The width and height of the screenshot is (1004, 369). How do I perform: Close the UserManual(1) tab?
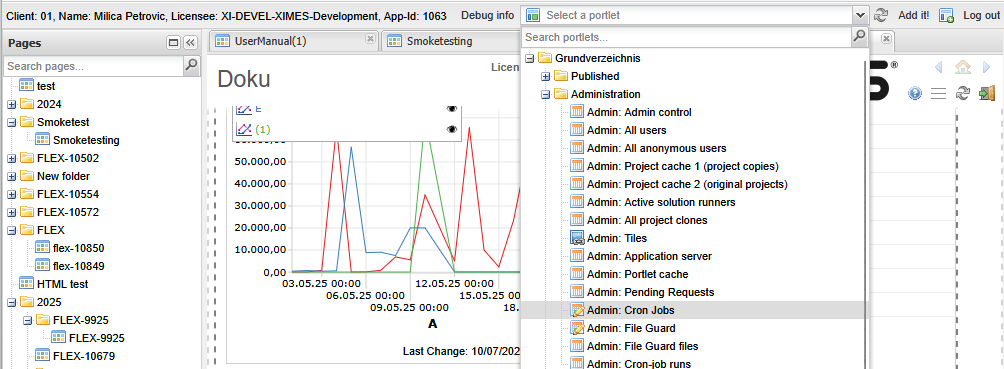pos(369,38)
